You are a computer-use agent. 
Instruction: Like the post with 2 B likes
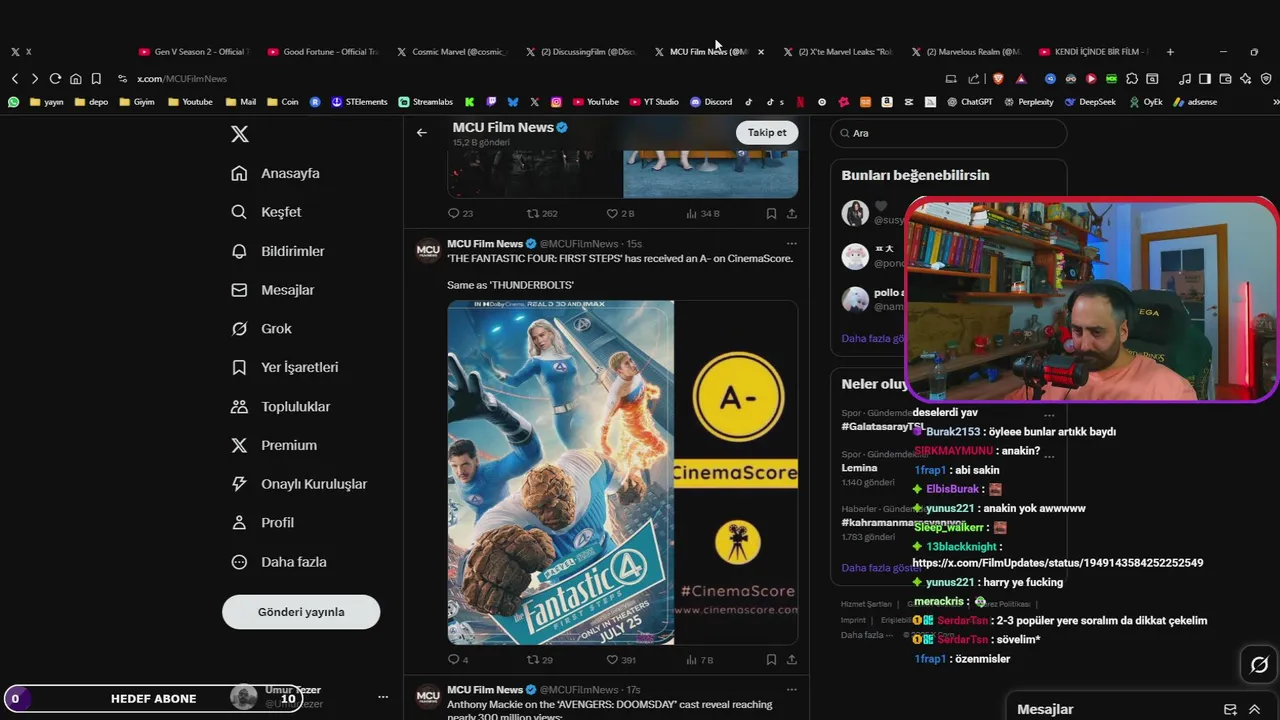point(620,214)
